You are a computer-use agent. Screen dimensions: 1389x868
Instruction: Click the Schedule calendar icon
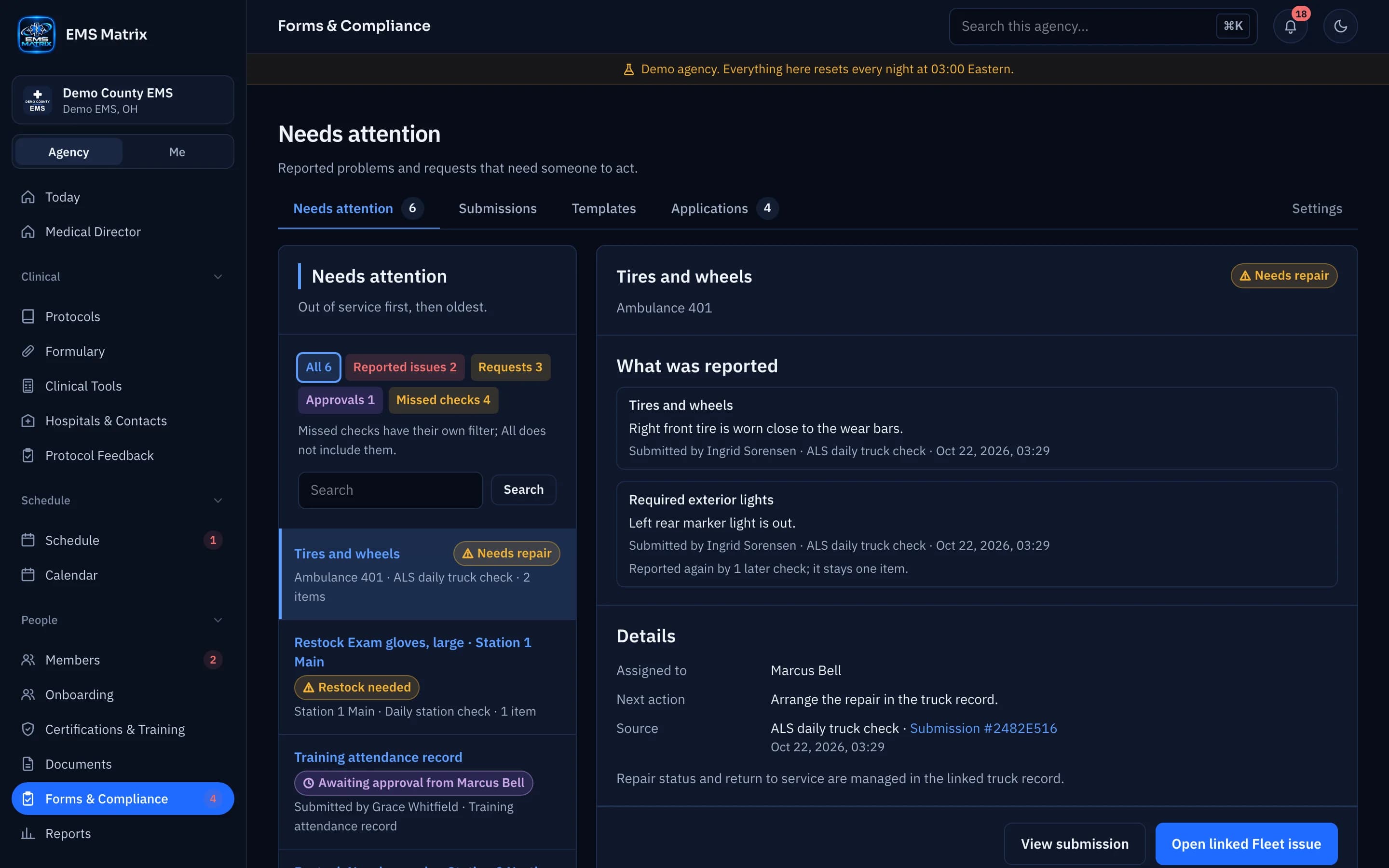tap(28, 540)
